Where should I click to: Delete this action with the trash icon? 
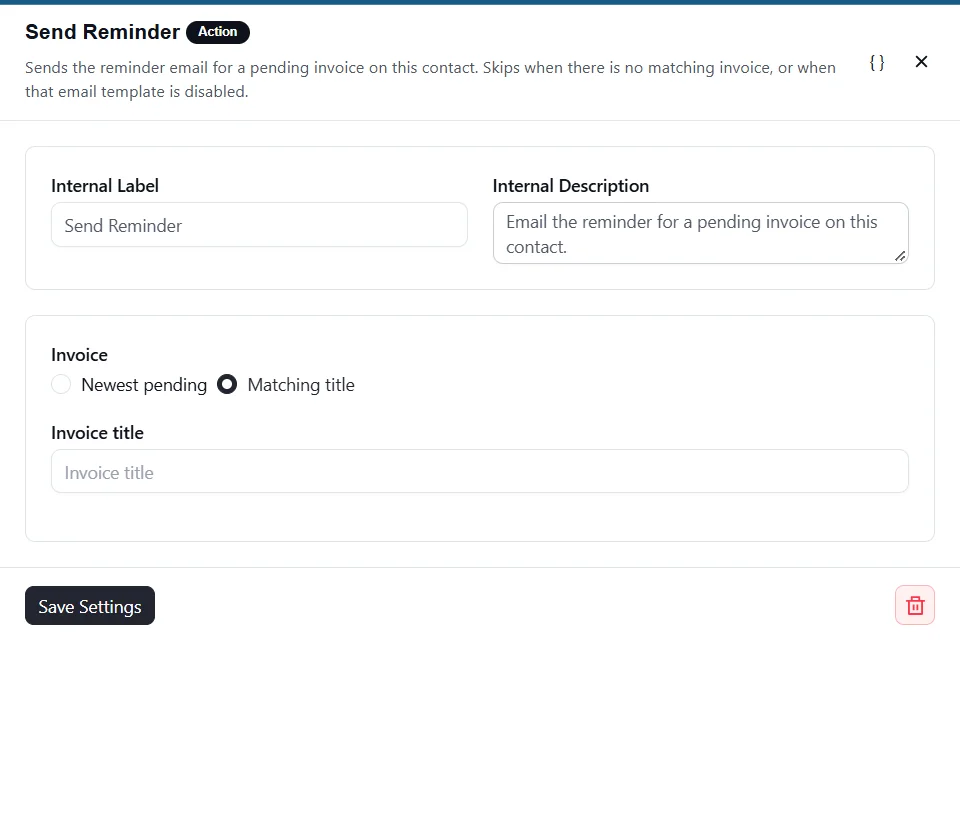tap(915, 605)
